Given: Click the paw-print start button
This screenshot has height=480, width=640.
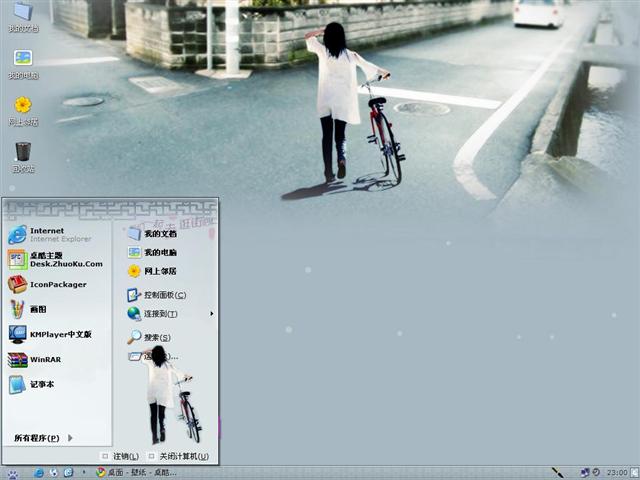Looking at the screenshot, I should click(13, 473).
